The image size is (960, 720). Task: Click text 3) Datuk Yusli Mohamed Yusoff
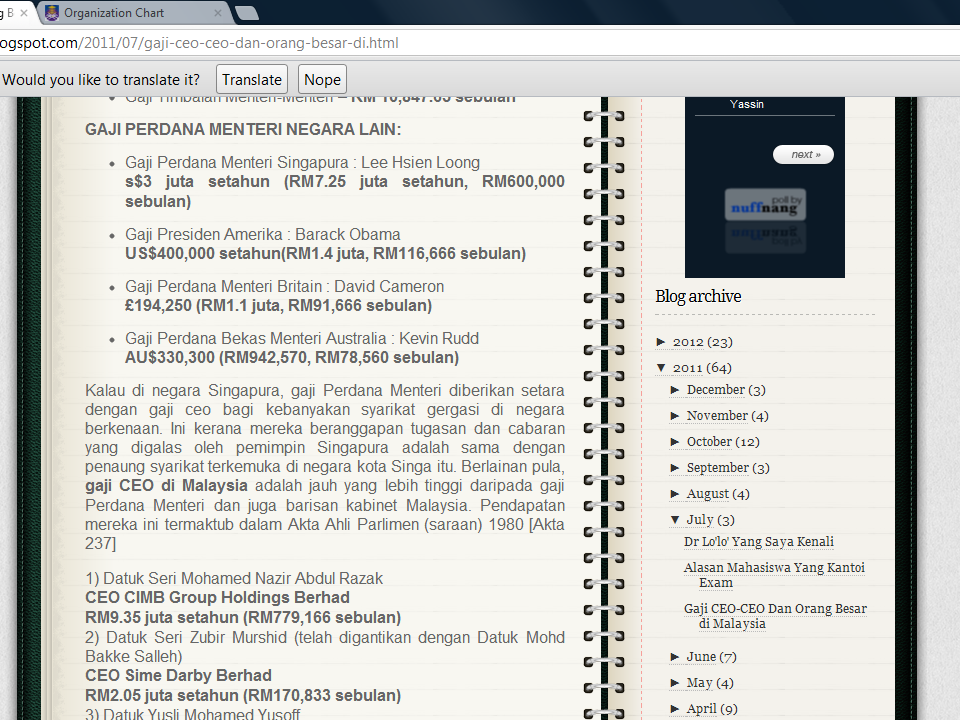(x=193, y=714)
